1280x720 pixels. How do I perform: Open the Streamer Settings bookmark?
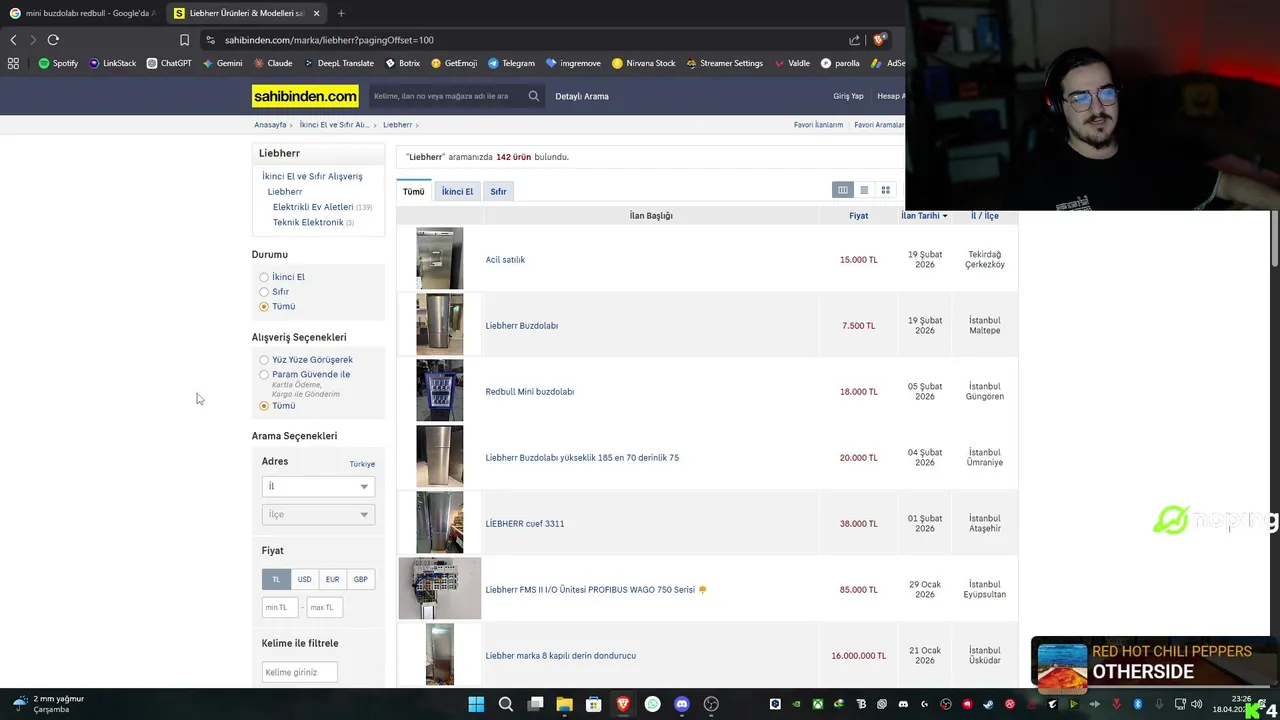pos(723,63)
